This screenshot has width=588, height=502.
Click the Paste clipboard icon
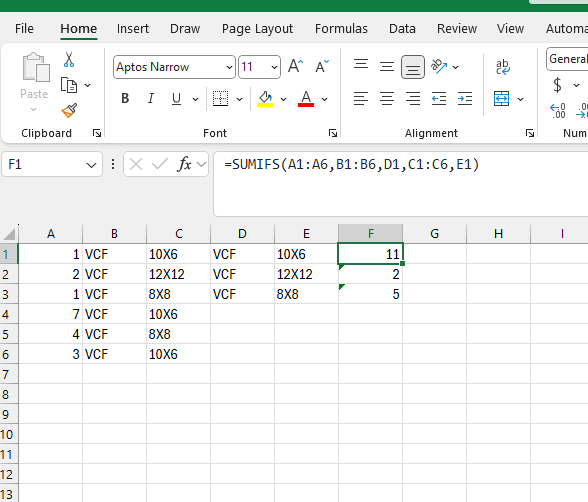[36, 67]
